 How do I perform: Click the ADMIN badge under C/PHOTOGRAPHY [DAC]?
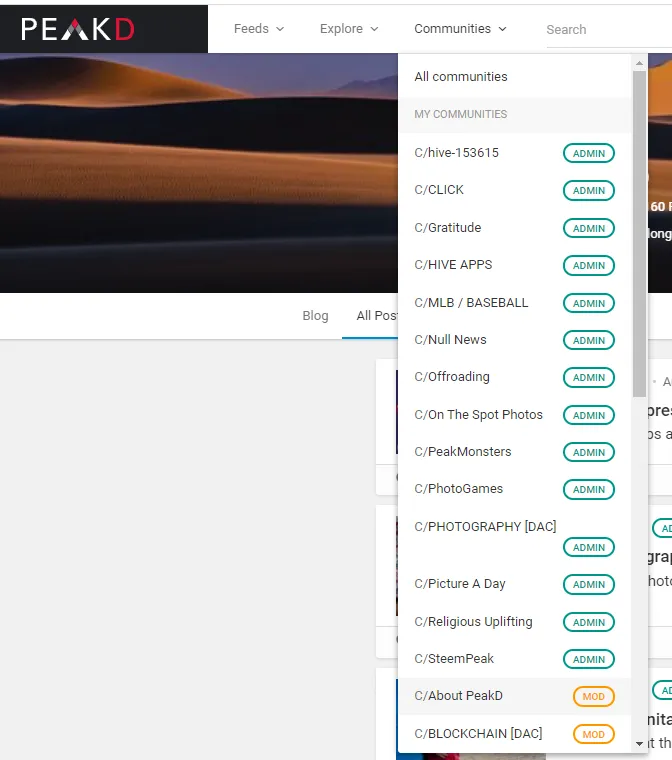589,547
